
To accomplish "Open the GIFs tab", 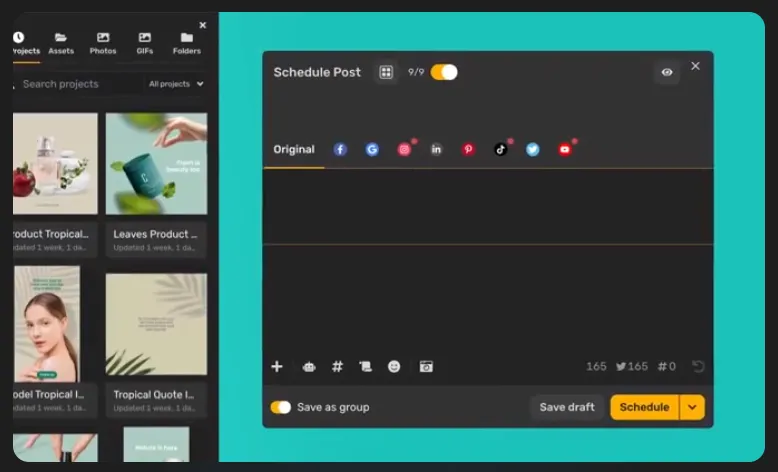I will point(145,44).
